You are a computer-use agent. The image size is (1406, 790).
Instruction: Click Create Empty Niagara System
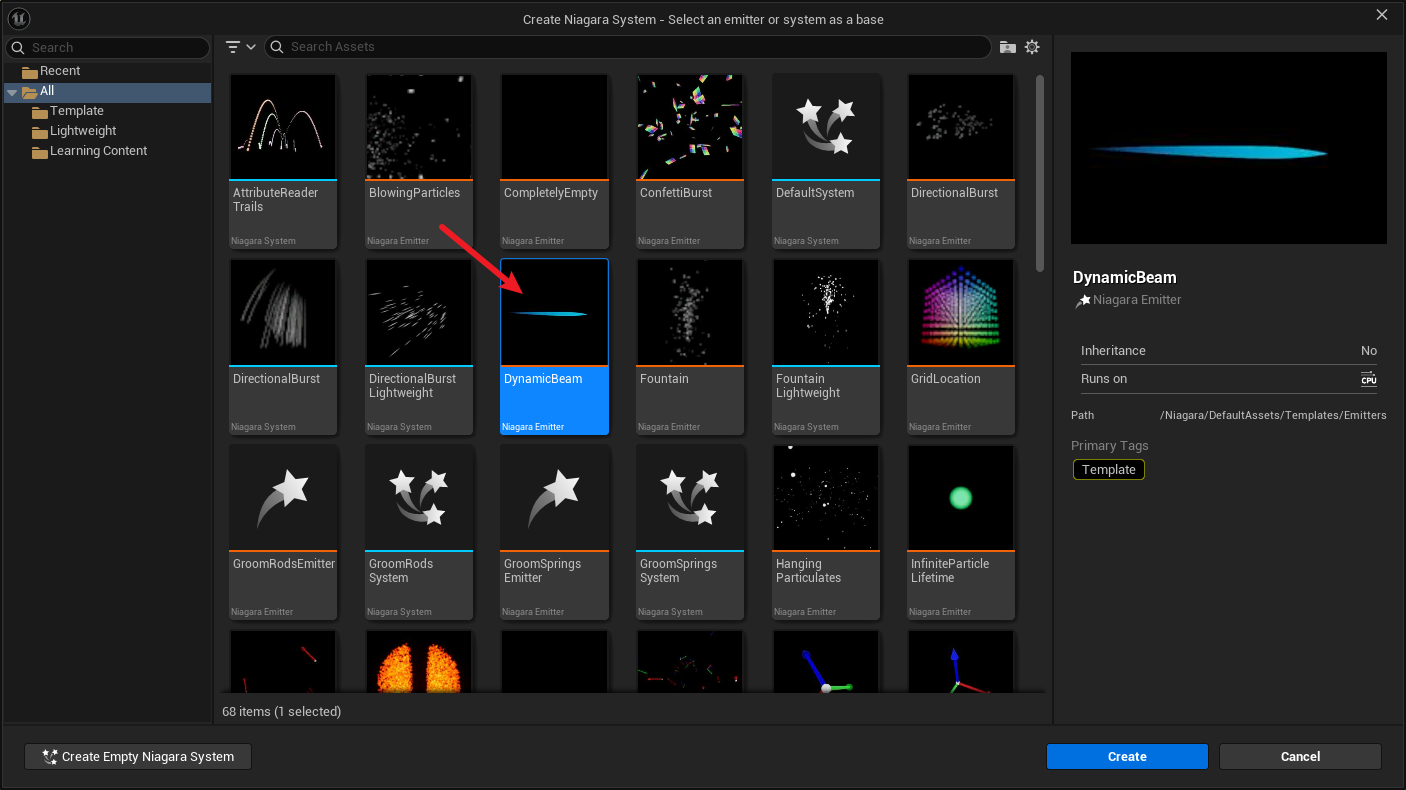pyautogui.click(x=138, y=757)
